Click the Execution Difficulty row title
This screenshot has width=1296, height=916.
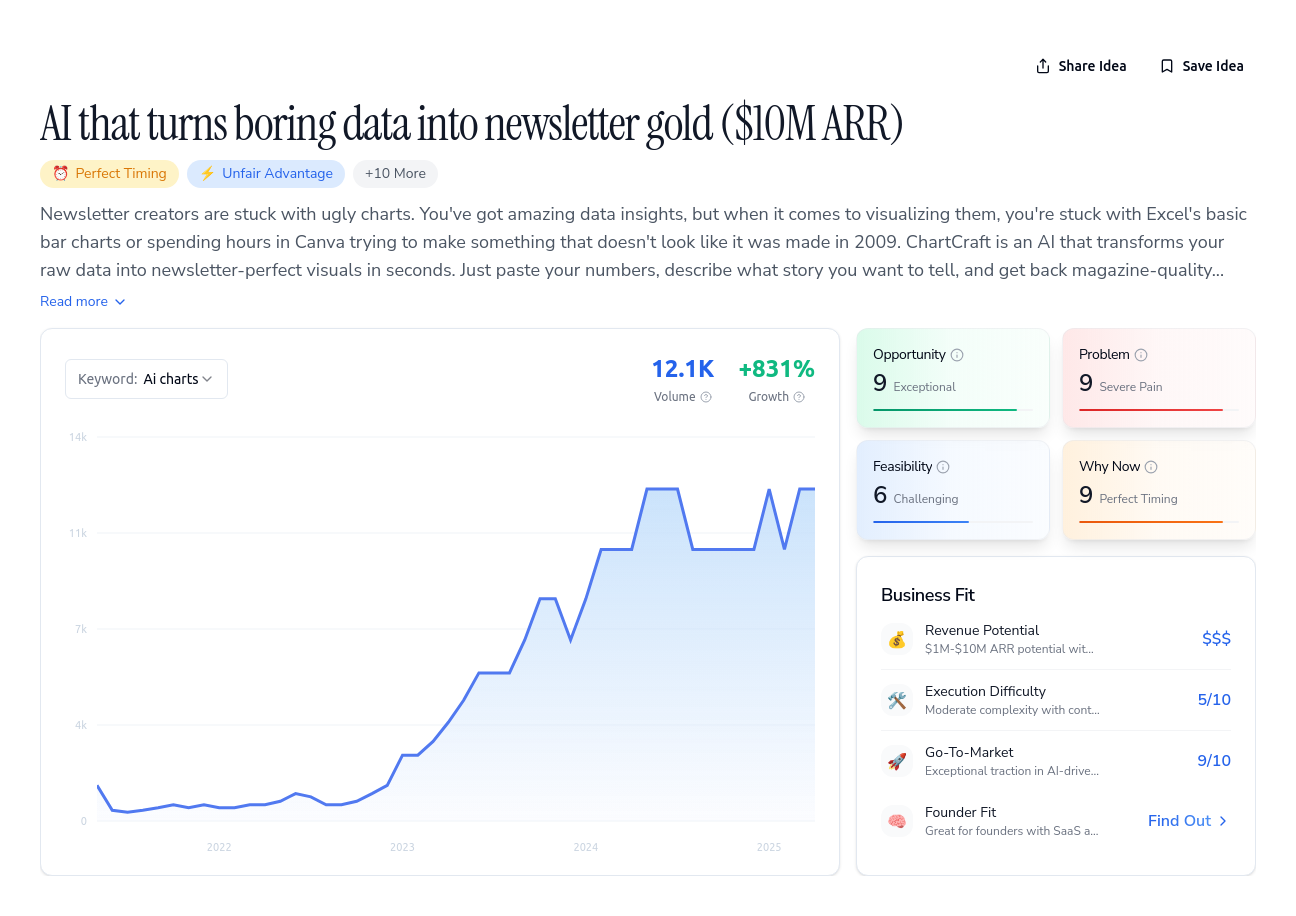[985, 692]
